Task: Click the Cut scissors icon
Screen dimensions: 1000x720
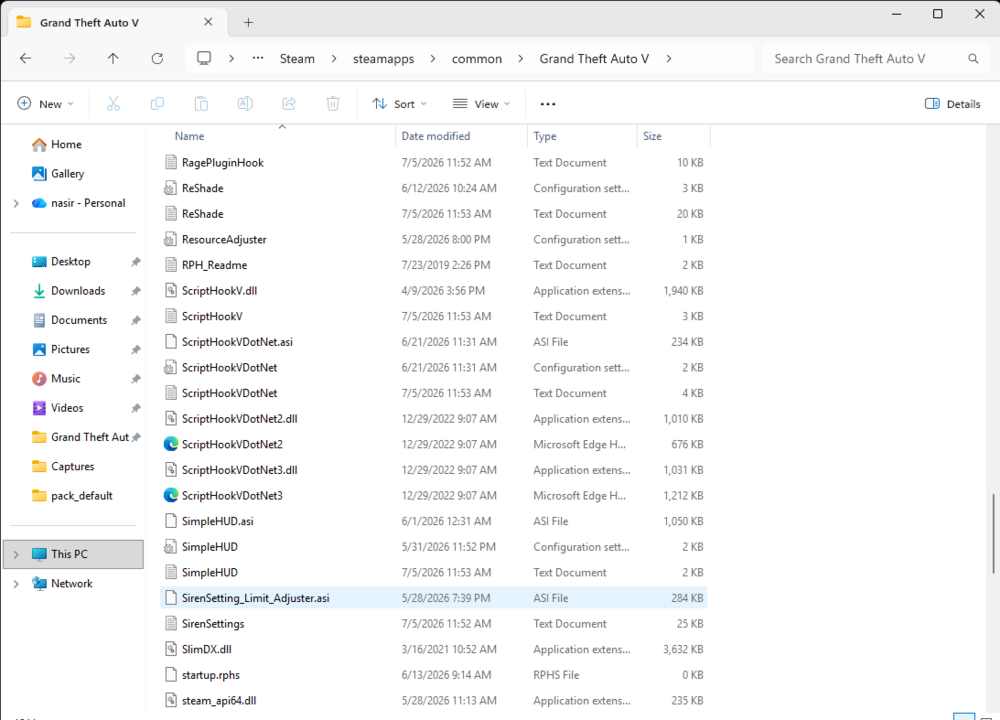Action: (113, 104)
